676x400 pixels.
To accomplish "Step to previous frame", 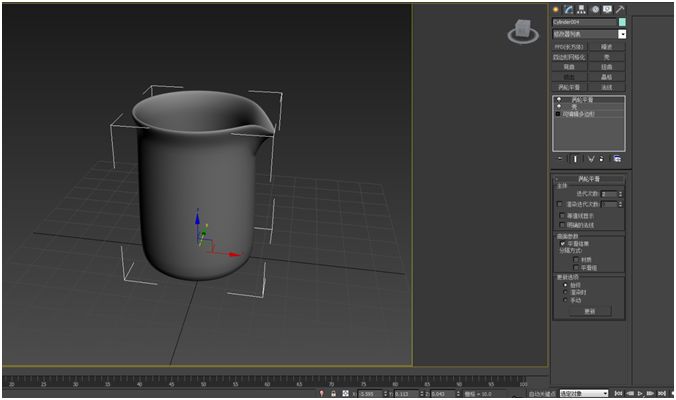I will coord(630,394).
